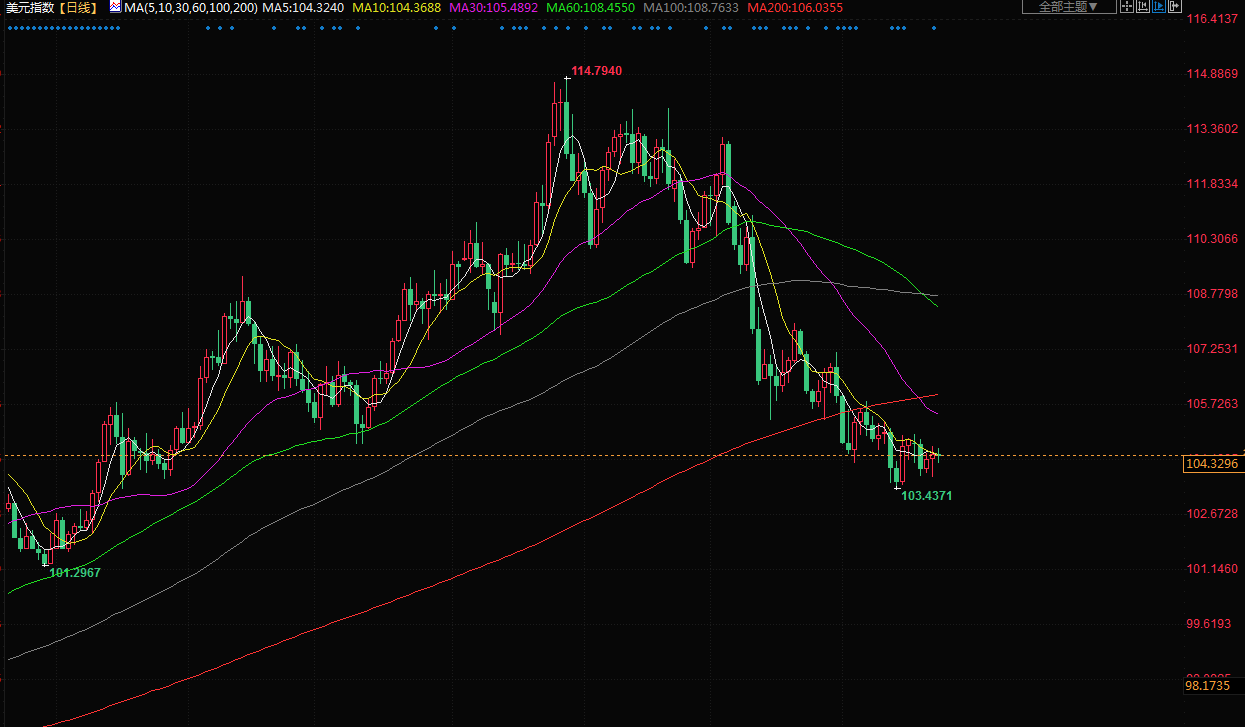Click the 103.4371 low price marker
This screenshot has height=727, width=1245.
926,495
